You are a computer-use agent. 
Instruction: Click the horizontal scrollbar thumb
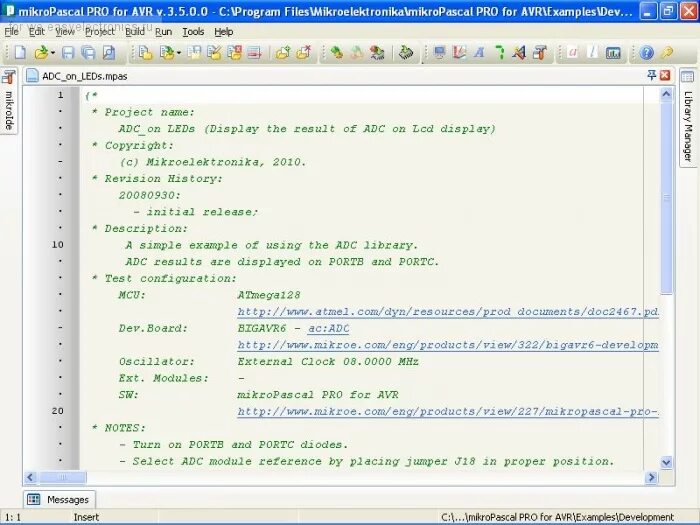[x=62, y=477]
